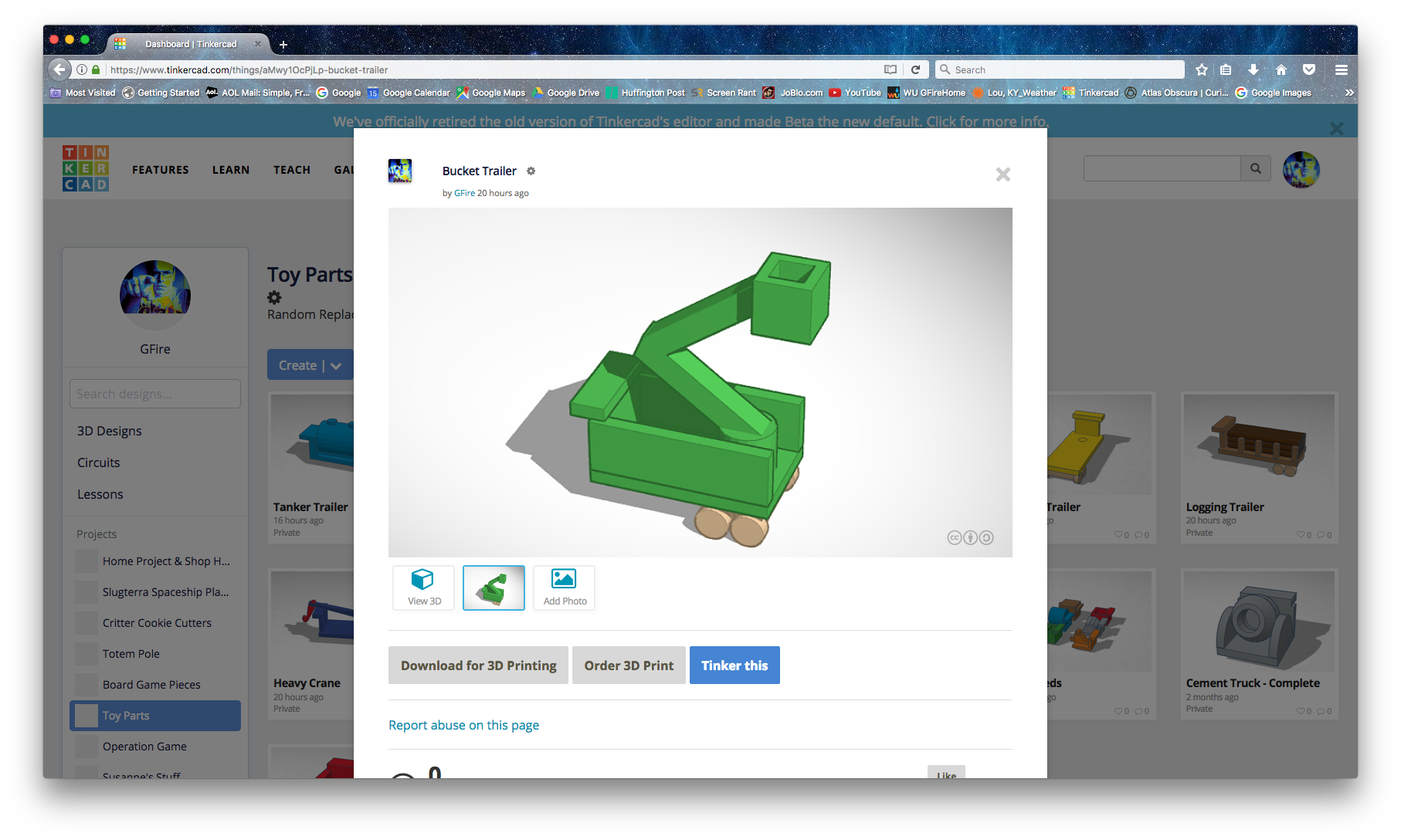The width and height of the screenshot is (1401, 840).
Task: Click the Search designs input field
Action: coord(155,394)
